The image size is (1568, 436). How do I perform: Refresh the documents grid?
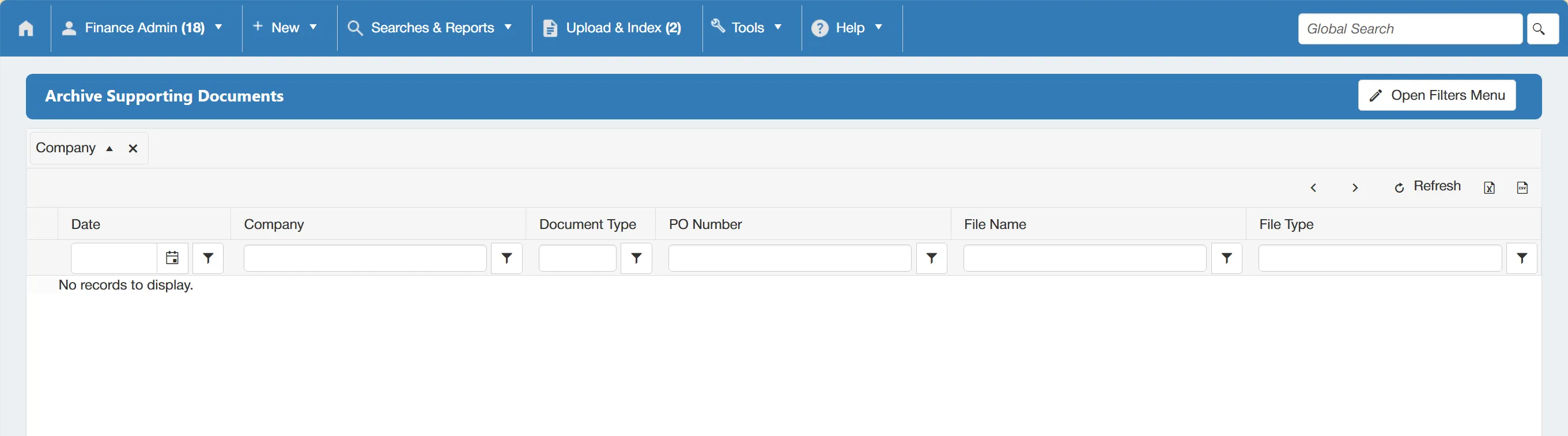1427,187
